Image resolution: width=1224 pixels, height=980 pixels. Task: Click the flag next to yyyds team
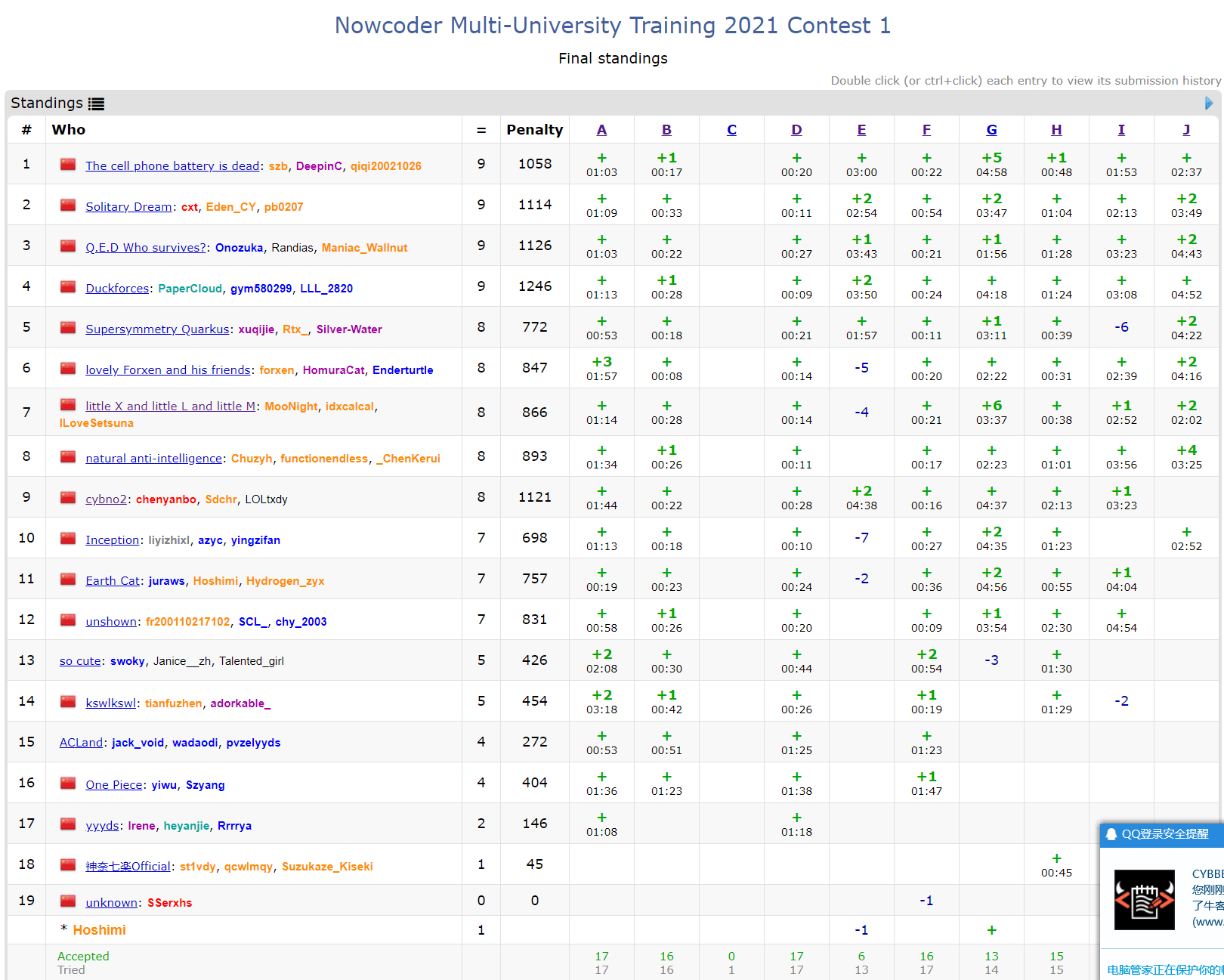tap(68, 824)
